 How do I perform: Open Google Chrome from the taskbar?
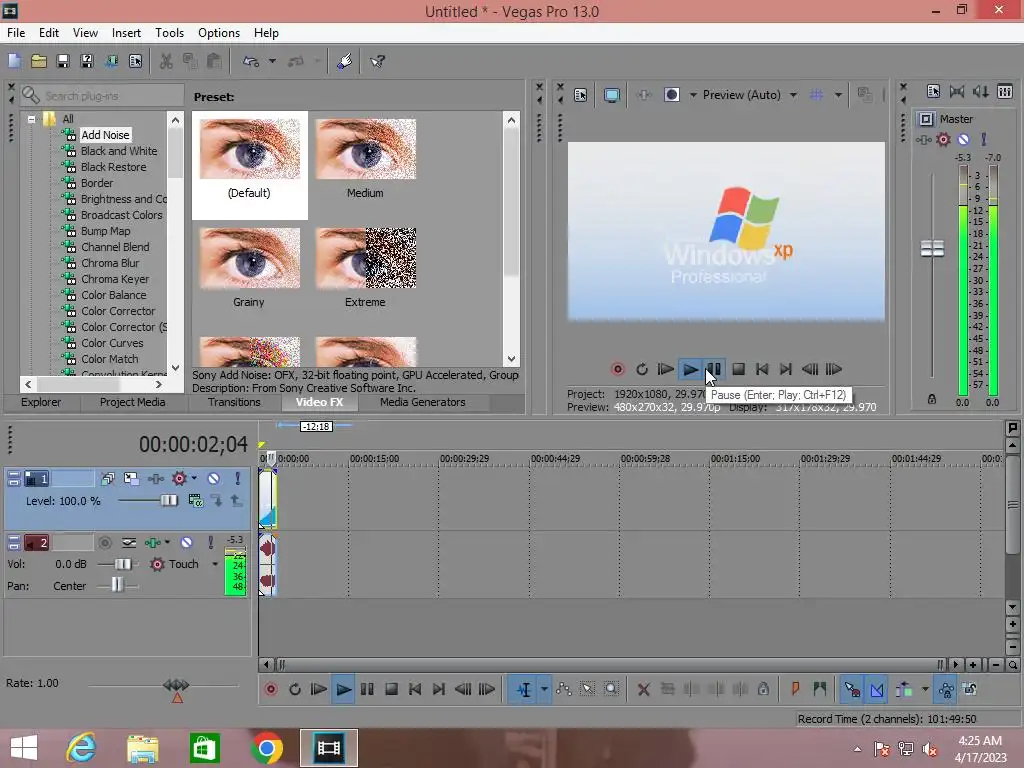pyautogui.click(x=267, y=748)
